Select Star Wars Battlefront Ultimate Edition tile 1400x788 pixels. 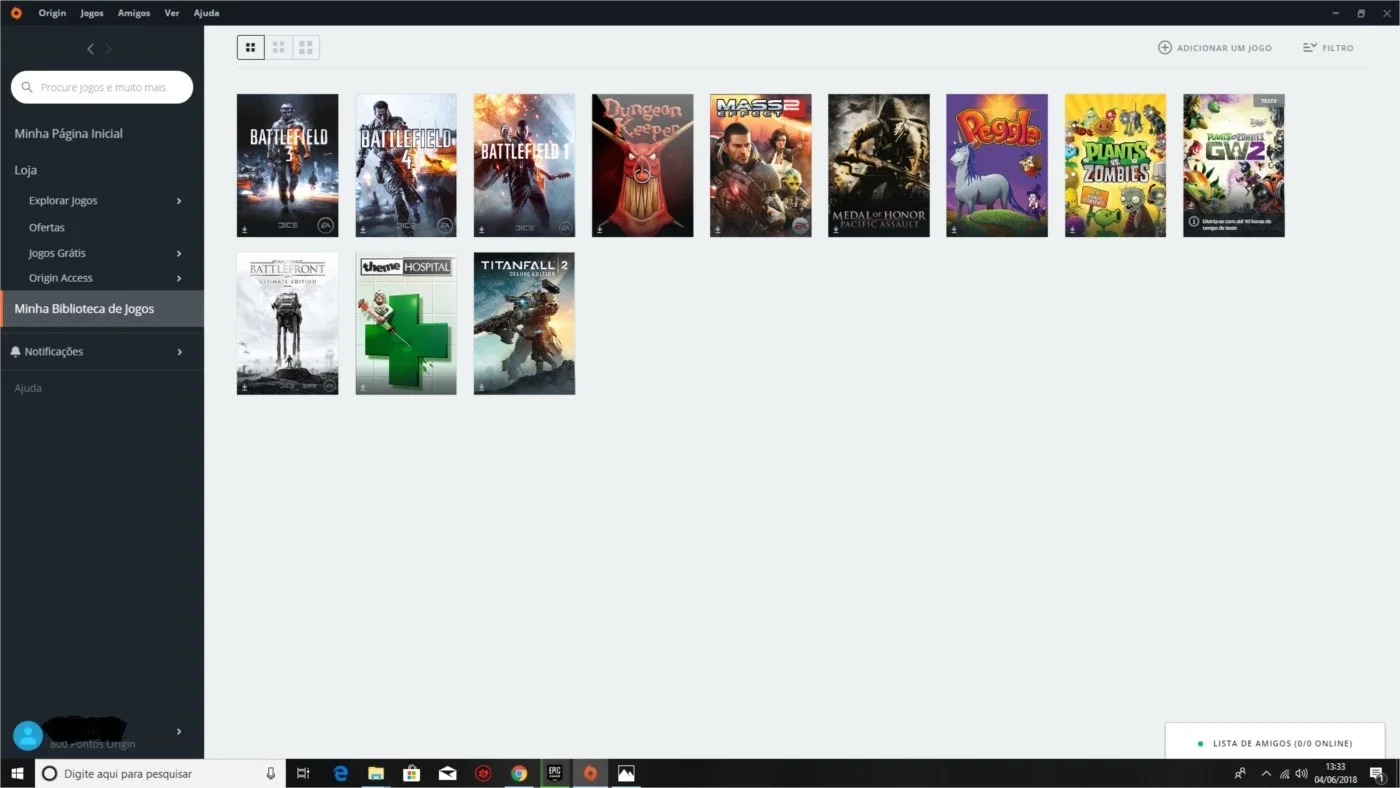coord(288,323)
